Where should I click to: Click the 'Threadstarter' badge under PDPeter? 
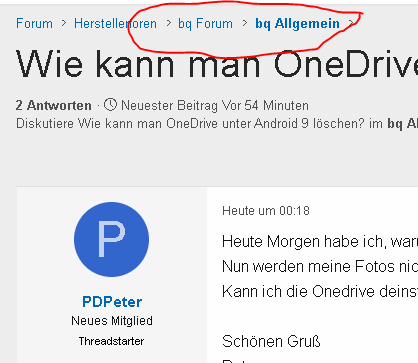pos(111,341)
